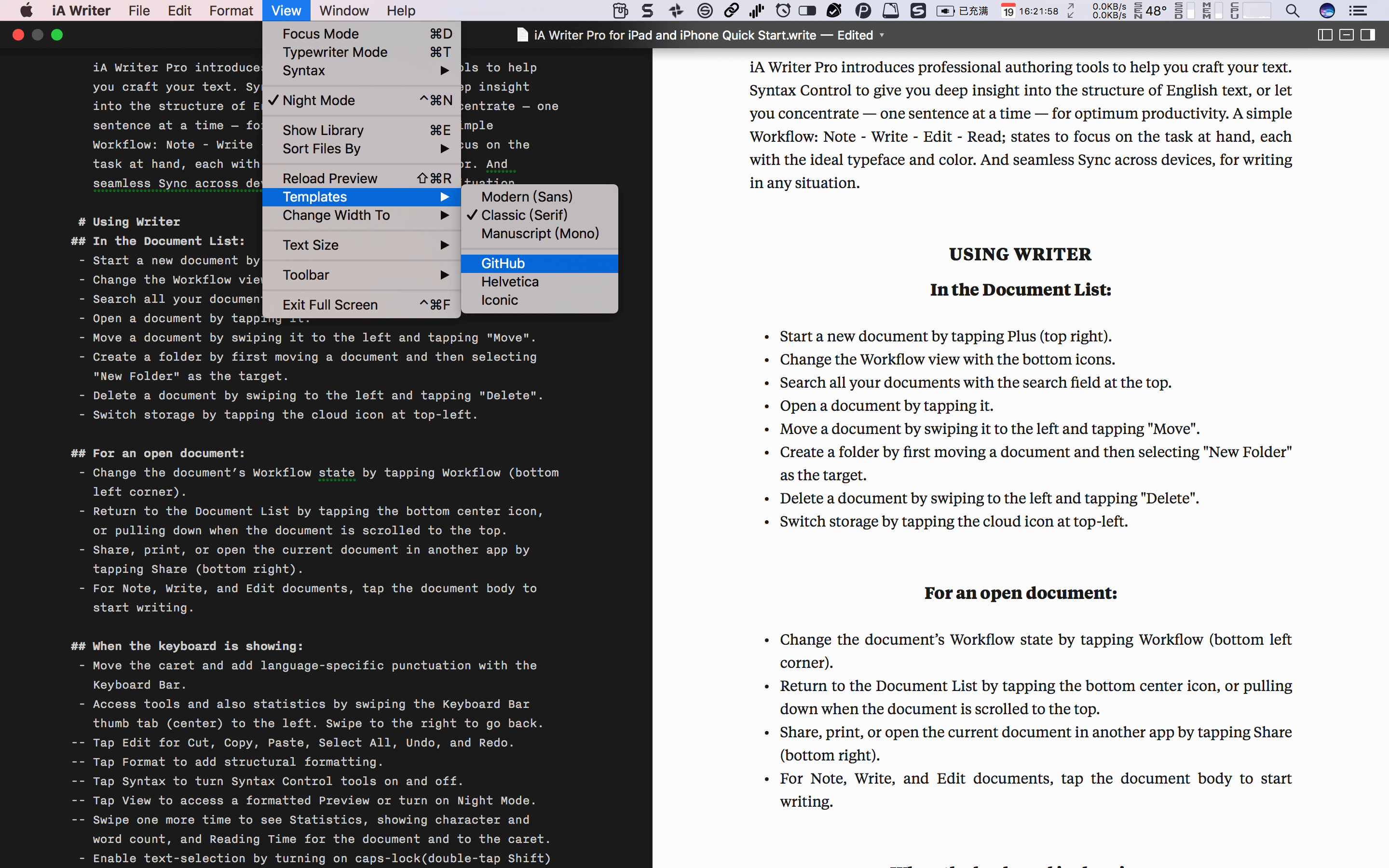Open the Edit menu
The image size is (1389, 868).
point(179,10)
